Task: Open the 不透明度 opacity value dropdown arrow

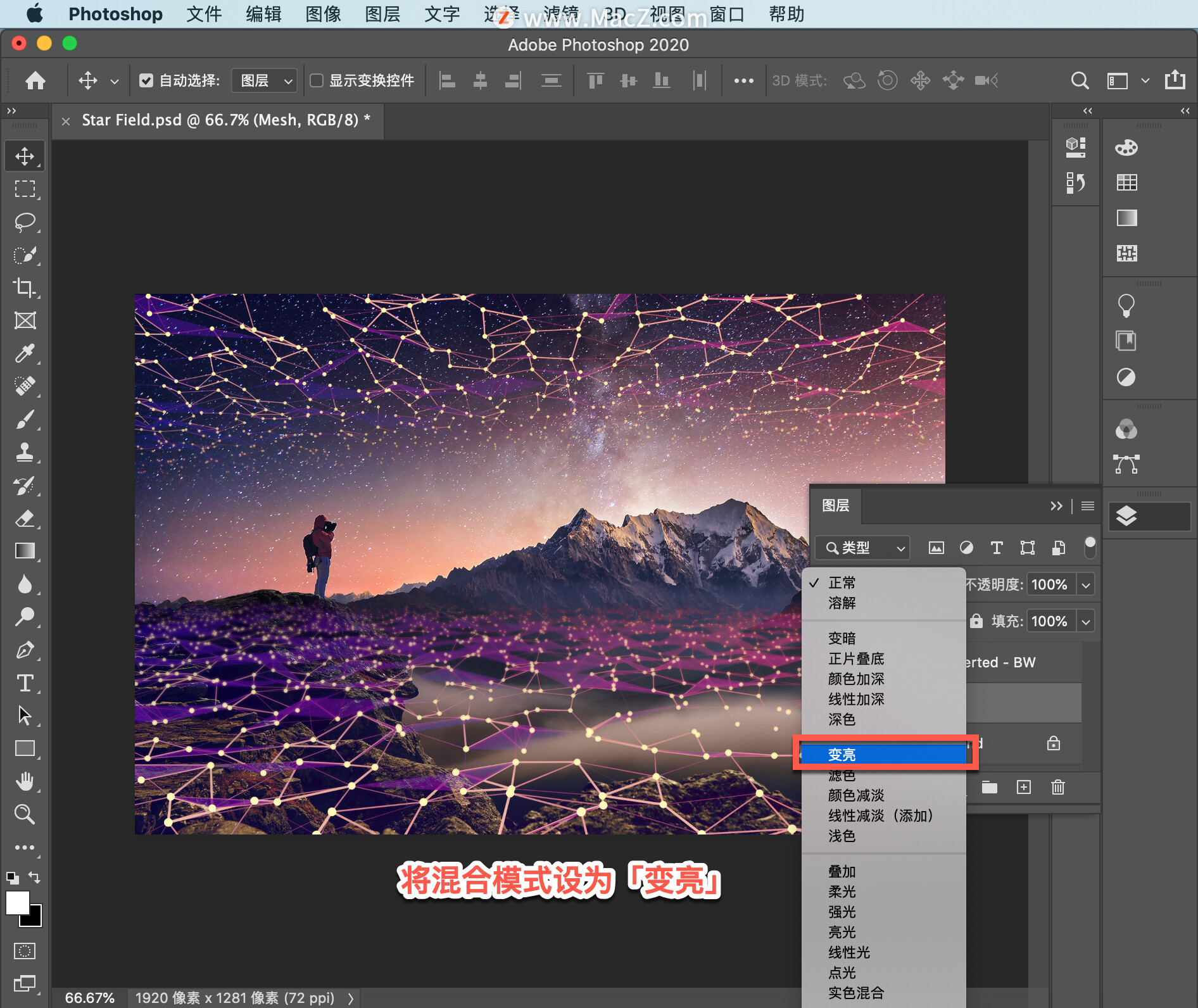Action: point(1086,584)
